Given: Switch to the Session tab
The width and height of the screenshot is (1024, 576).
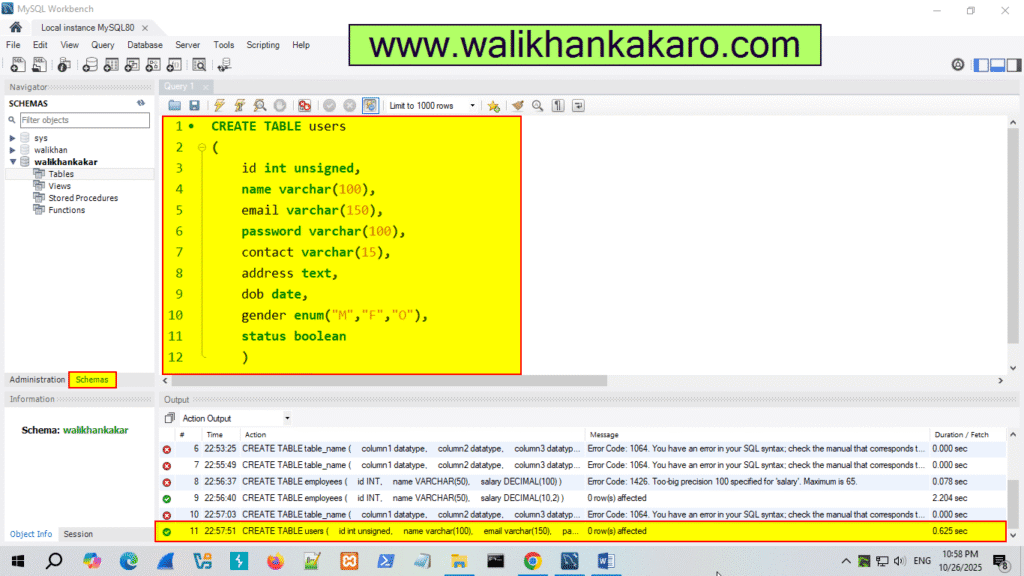Looking at the screenshot, I should pos(78,533).
